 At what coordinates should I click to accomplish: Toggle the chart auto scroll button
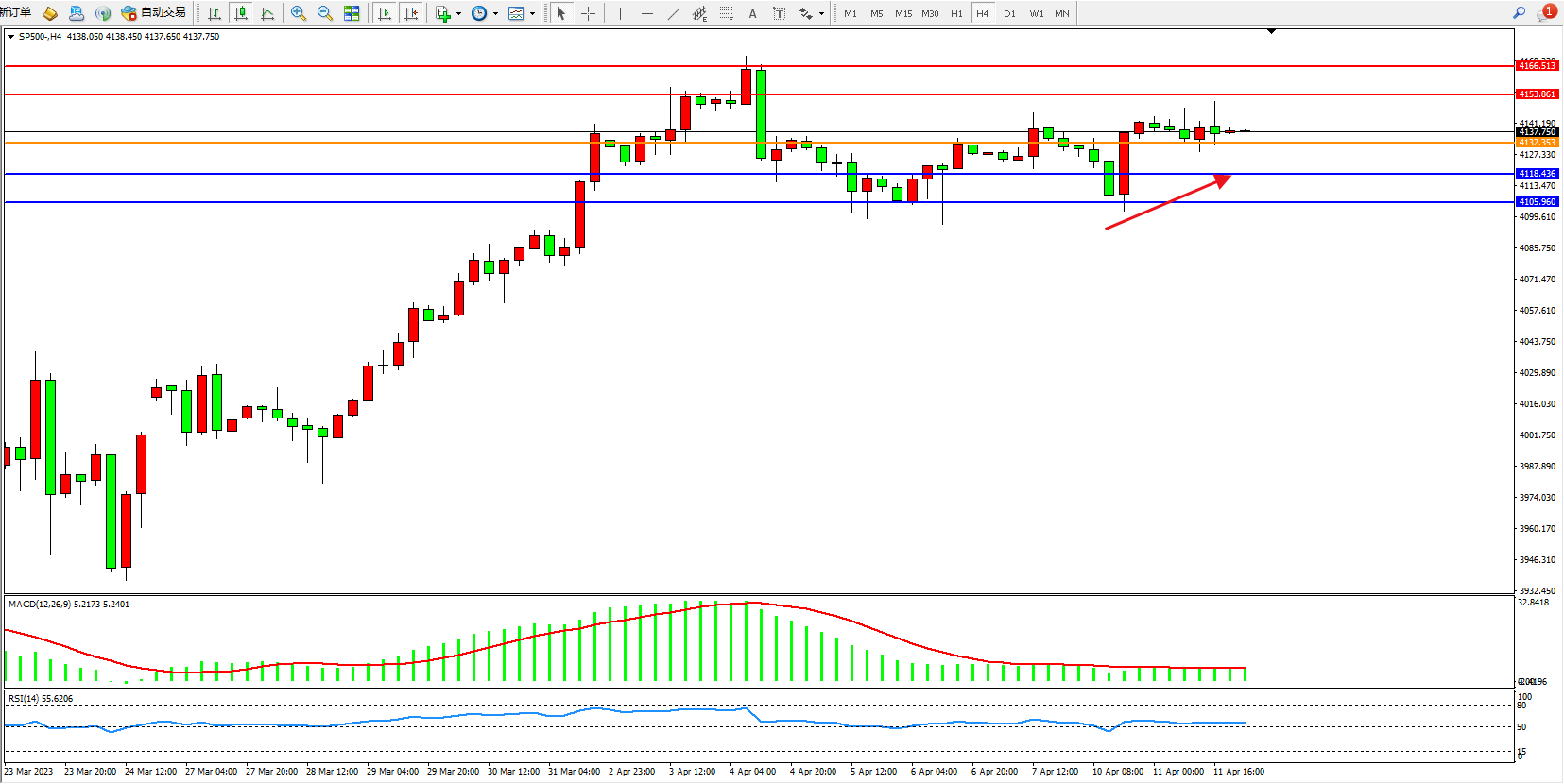[385, 13]
